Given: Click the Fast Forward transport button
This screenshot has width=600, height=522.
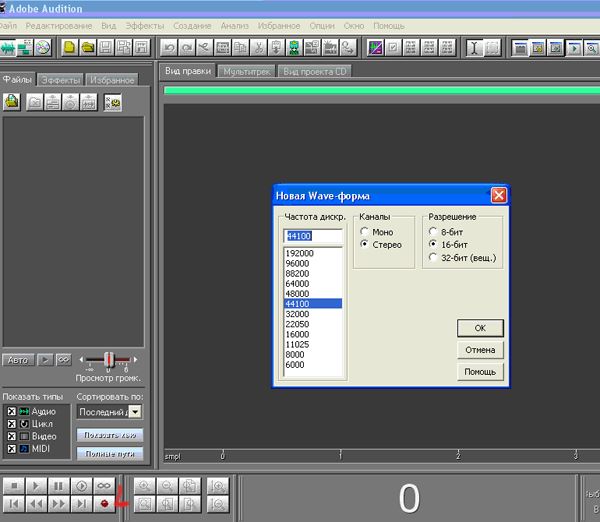Looking at the screenshot, I should tap(59, 504).
